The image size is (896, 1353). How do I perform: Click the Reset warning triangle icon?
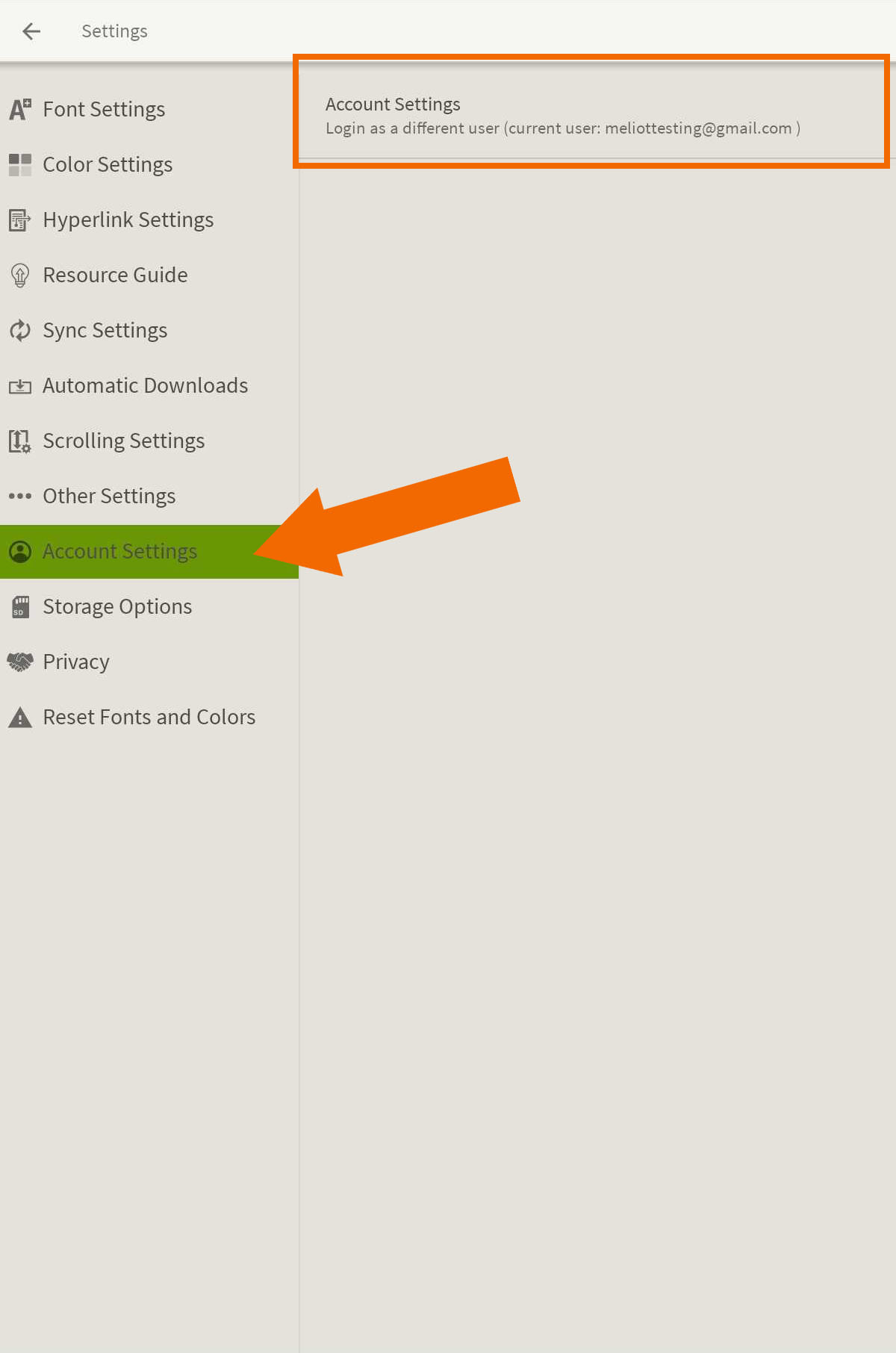[x=20, y=718]
